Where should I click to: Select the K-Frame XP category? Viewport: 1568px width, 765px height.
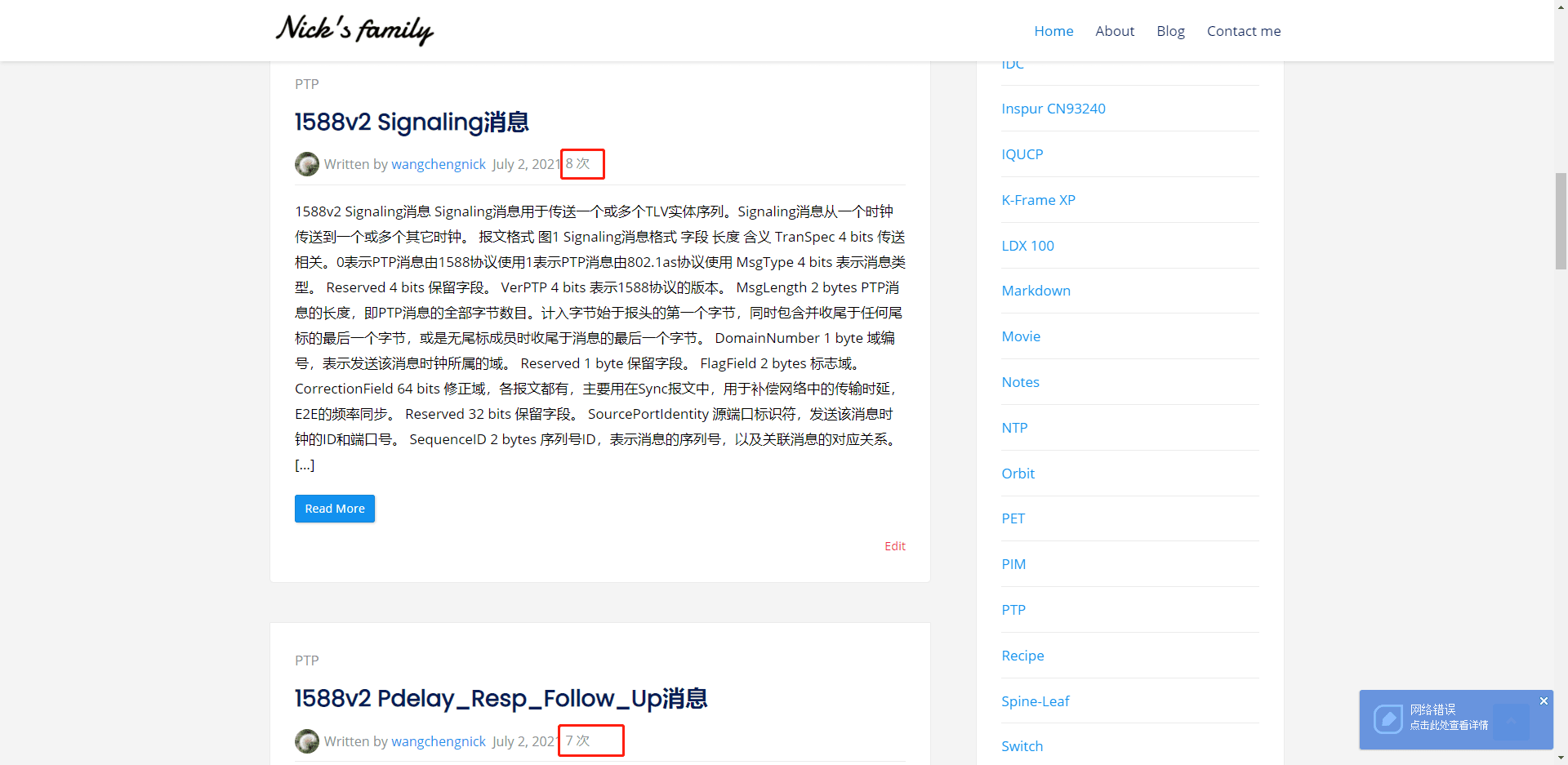click(1038, 200)
